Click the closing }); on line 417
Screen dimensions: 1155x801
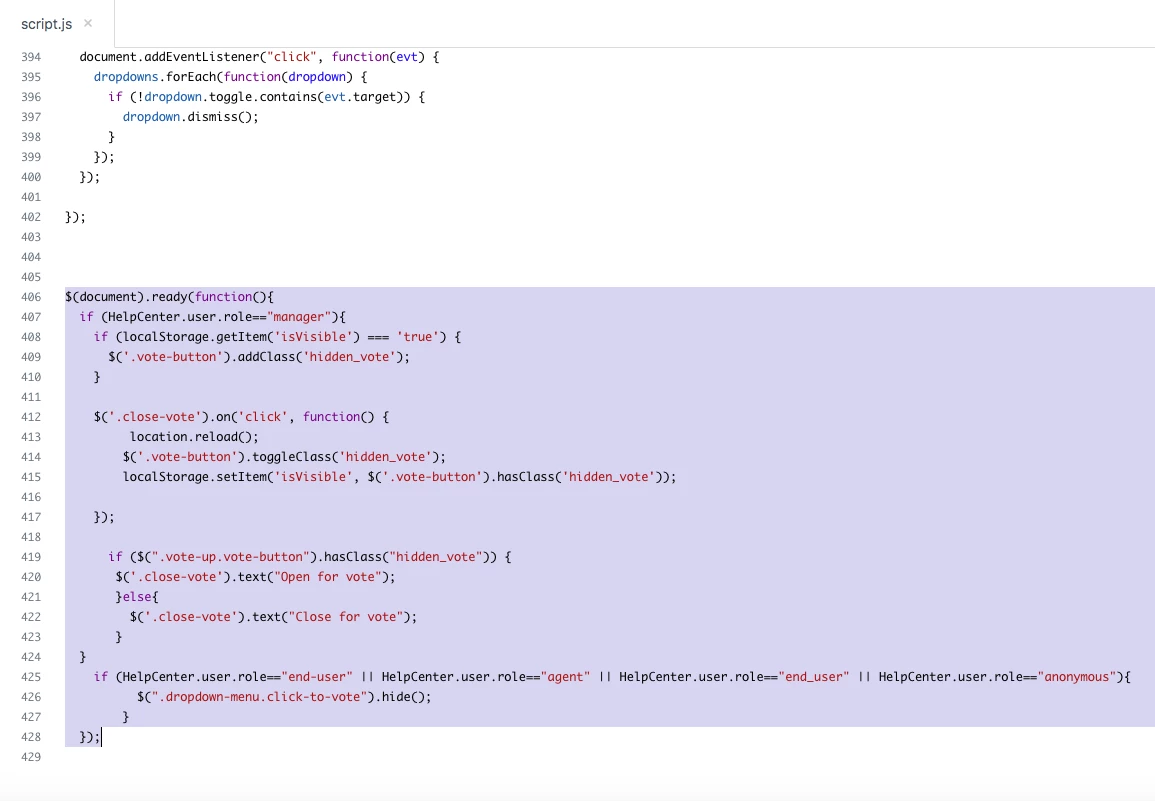[x=104, y=517]
